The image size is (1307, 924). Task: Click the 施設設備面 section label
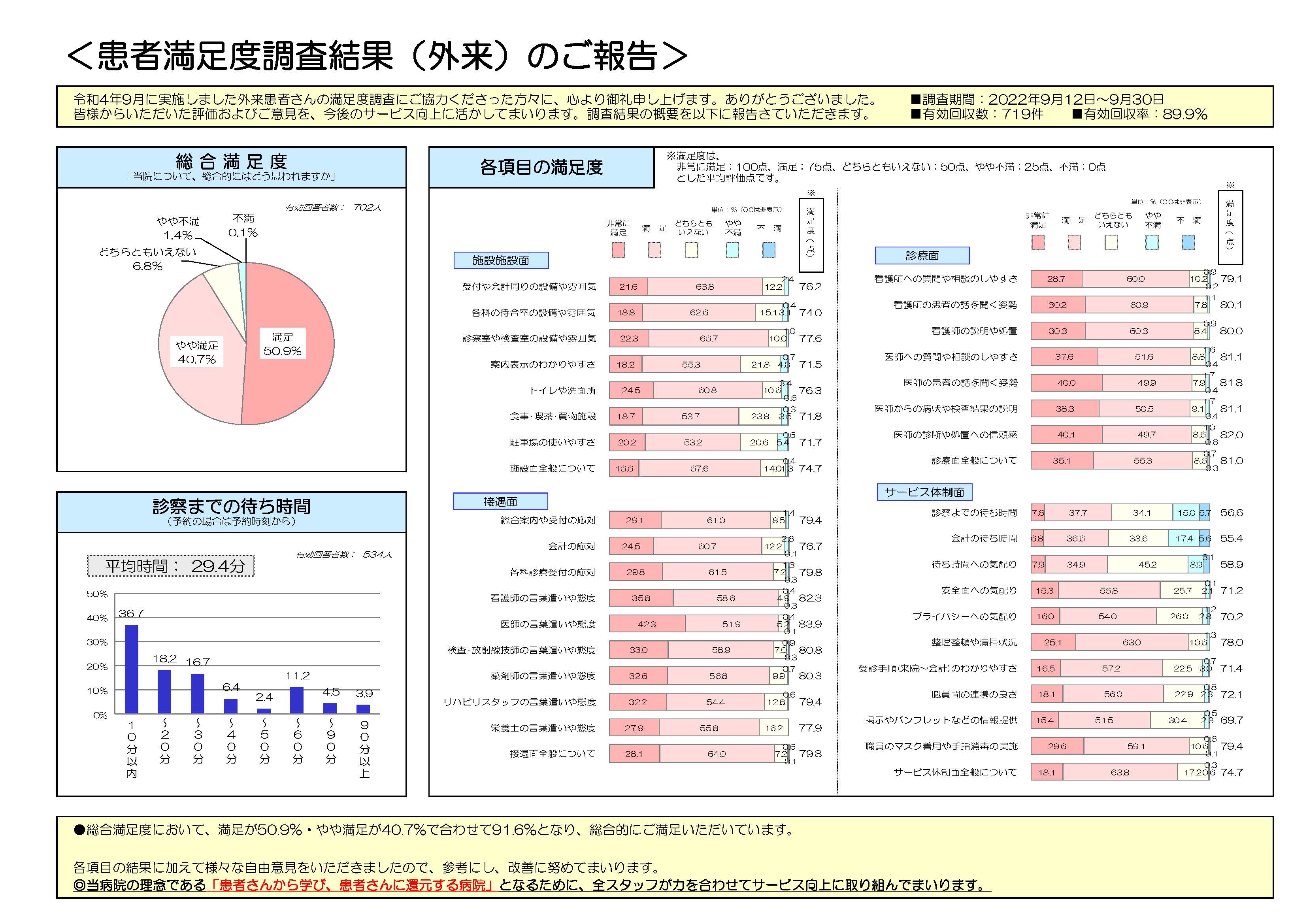tap(501, 260)
